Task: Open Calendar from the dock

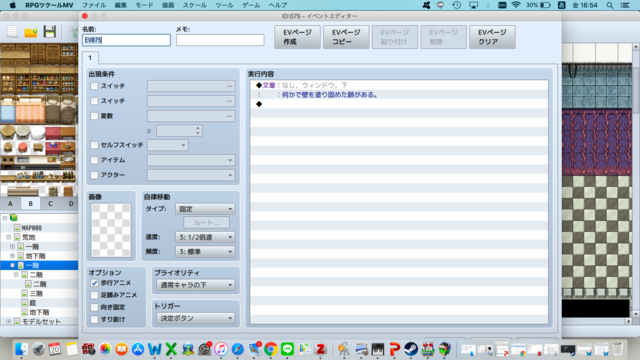Action: [55, 349]
